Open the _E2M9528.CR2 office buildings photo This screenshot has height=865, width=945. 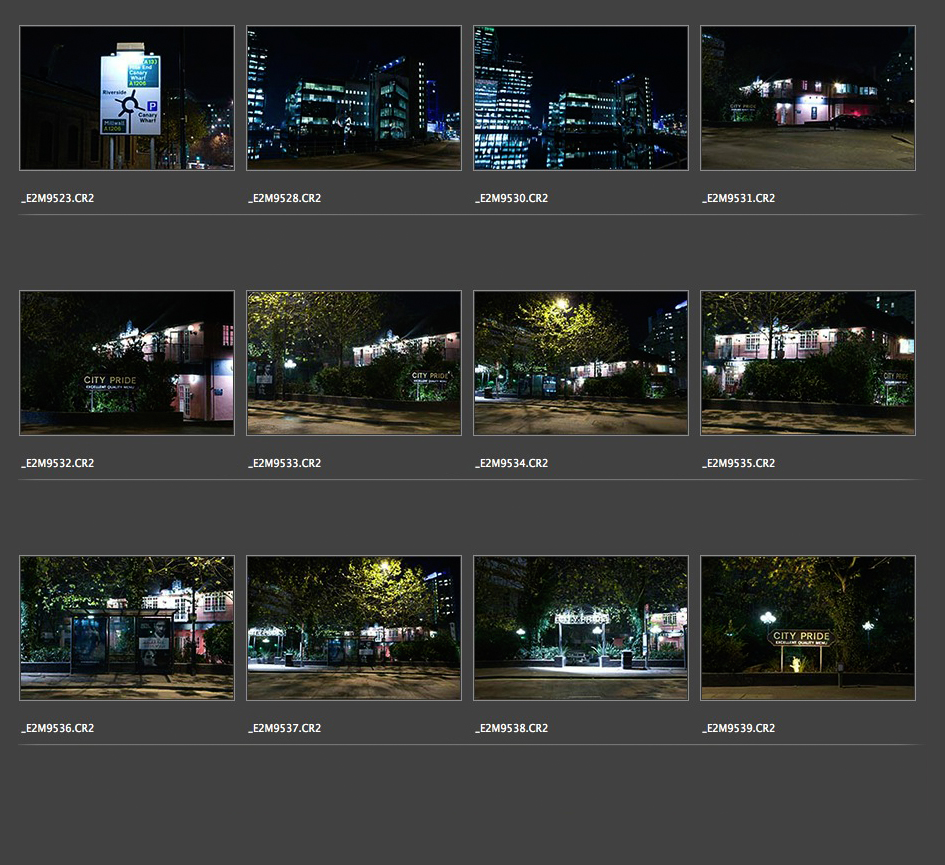click(354, 98)
